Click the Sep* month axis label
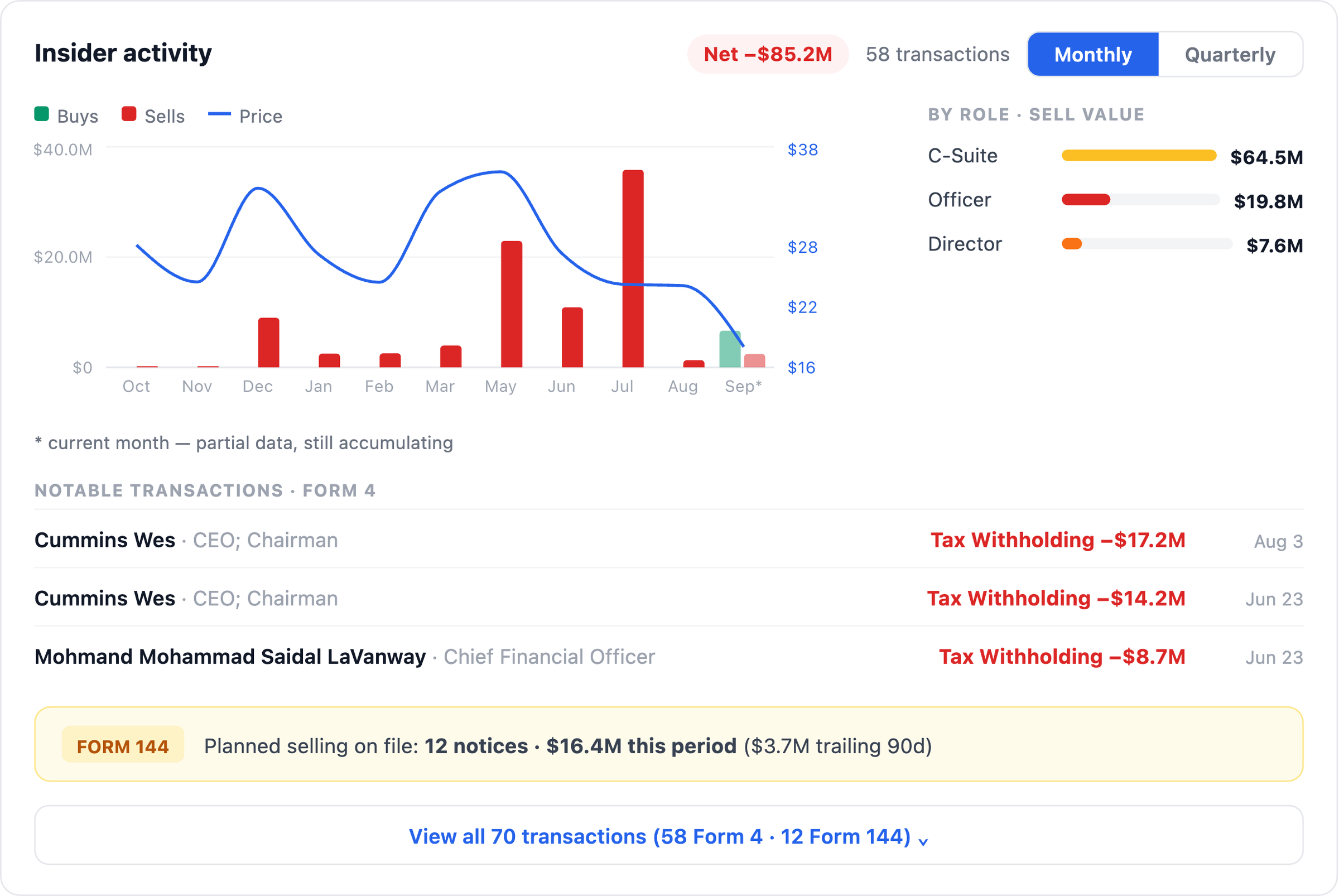Screen dimensions: 1339x896 [x=744, y=387]
